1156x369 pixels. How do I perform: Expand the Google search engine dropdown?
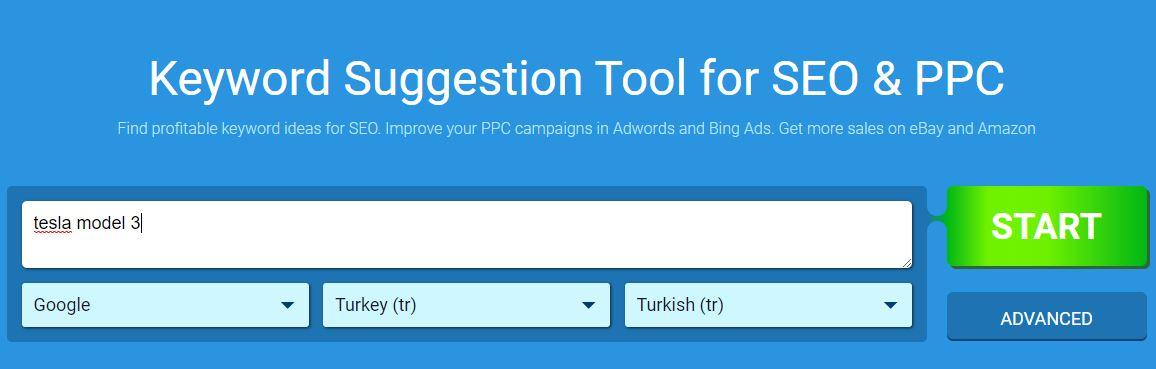coord(165,305)
